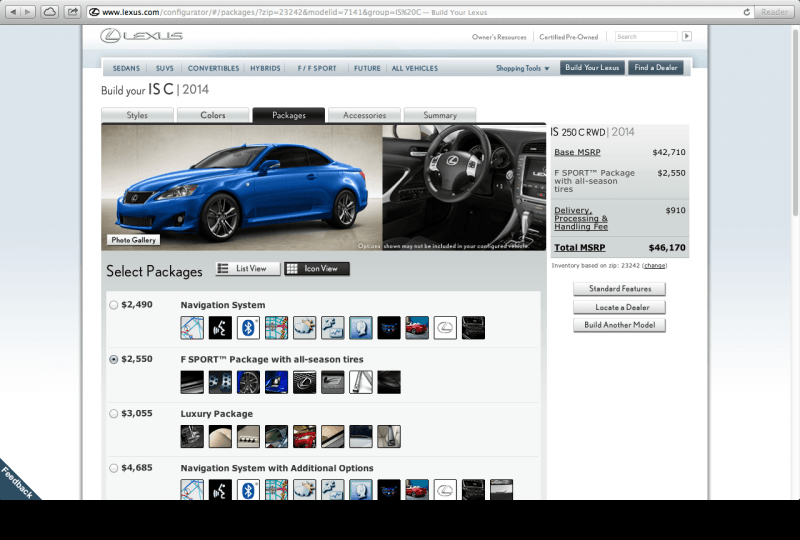The image size is (800, 540).
Task: Switch to List View
Action: (248, 268)
